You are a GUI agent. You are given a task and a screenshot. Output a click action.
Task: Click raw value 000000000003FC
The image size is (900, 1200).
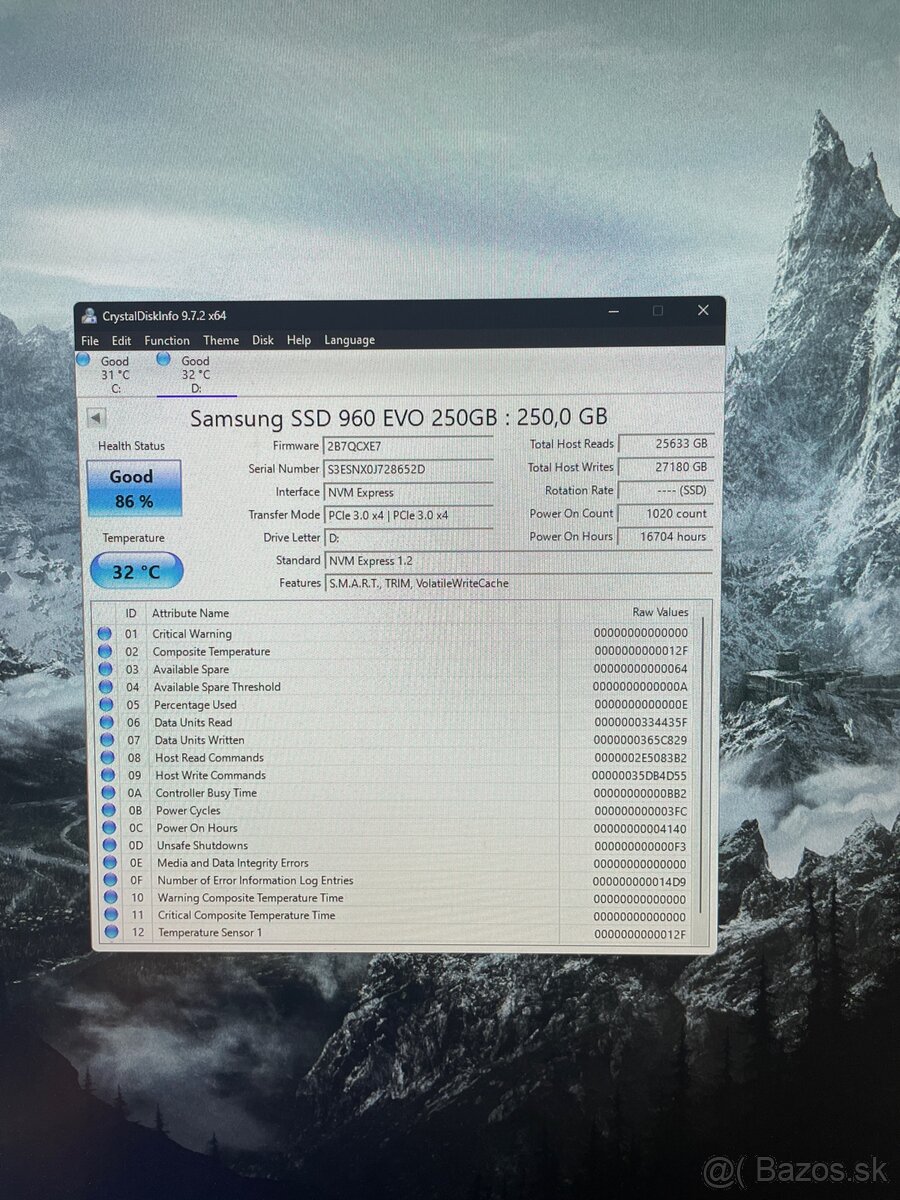tap(640, 810)
